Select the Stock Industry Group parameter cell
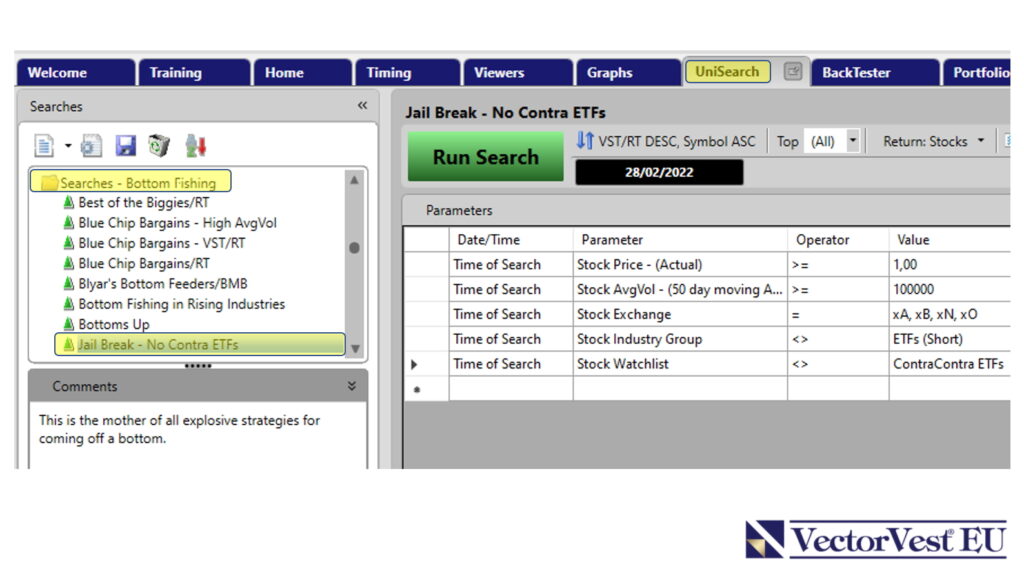 tap(680, 339)
